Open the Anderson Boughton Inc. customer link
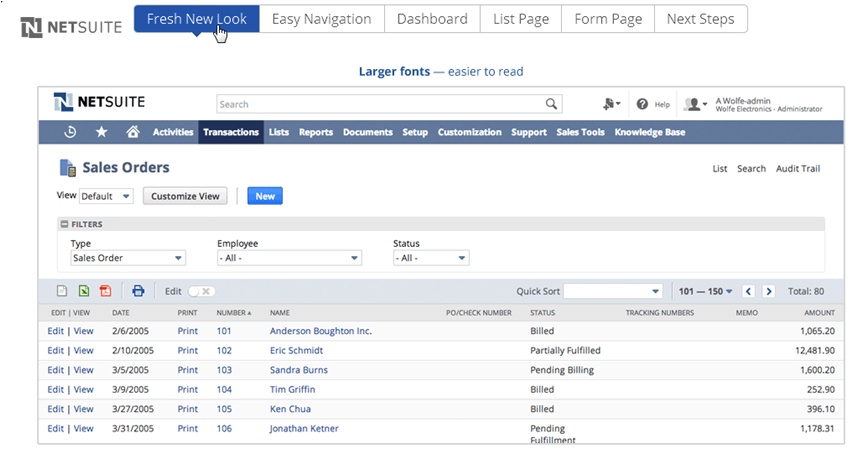 click(320, 330)
